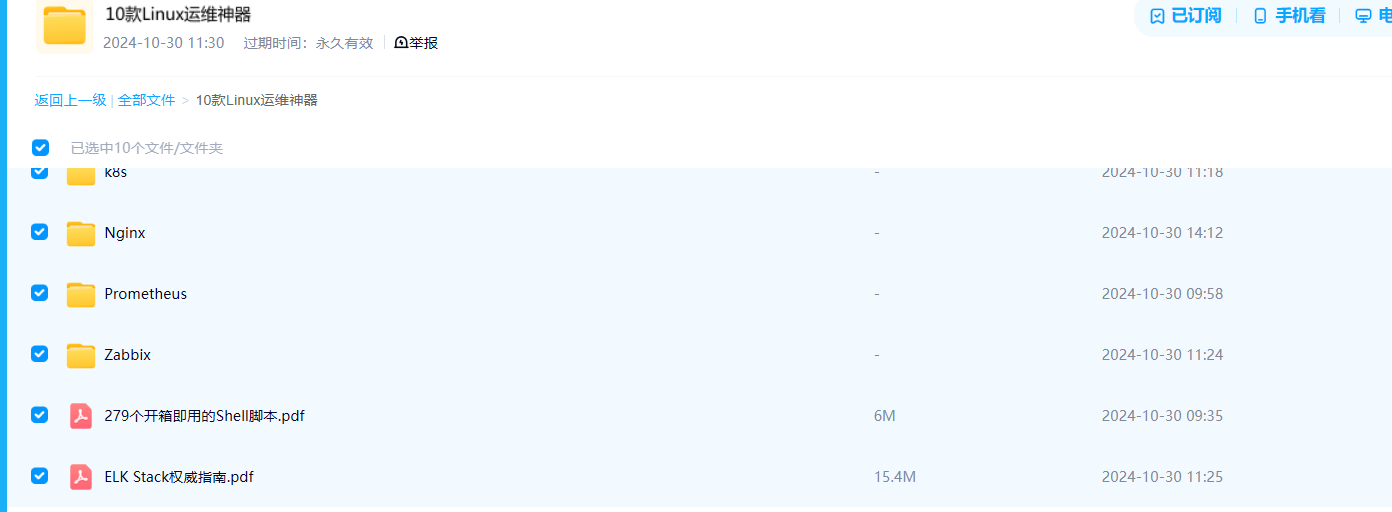The width and height of the screenshot is (1392, 512).
Task: Click the 举报 report icon
Action: click(x=401, y=43)
